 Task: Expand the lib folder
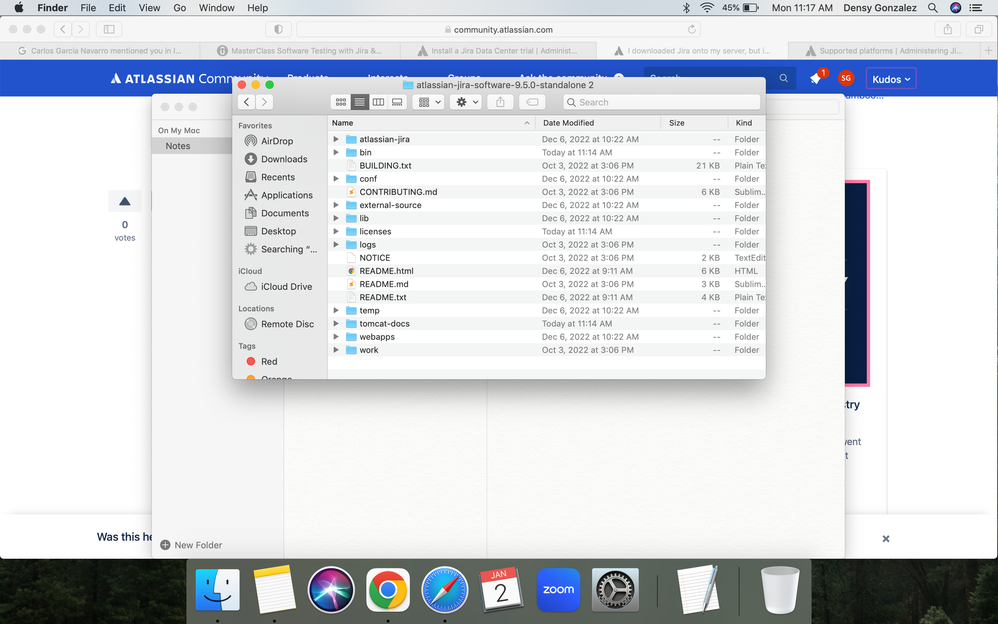coord(336,218)
